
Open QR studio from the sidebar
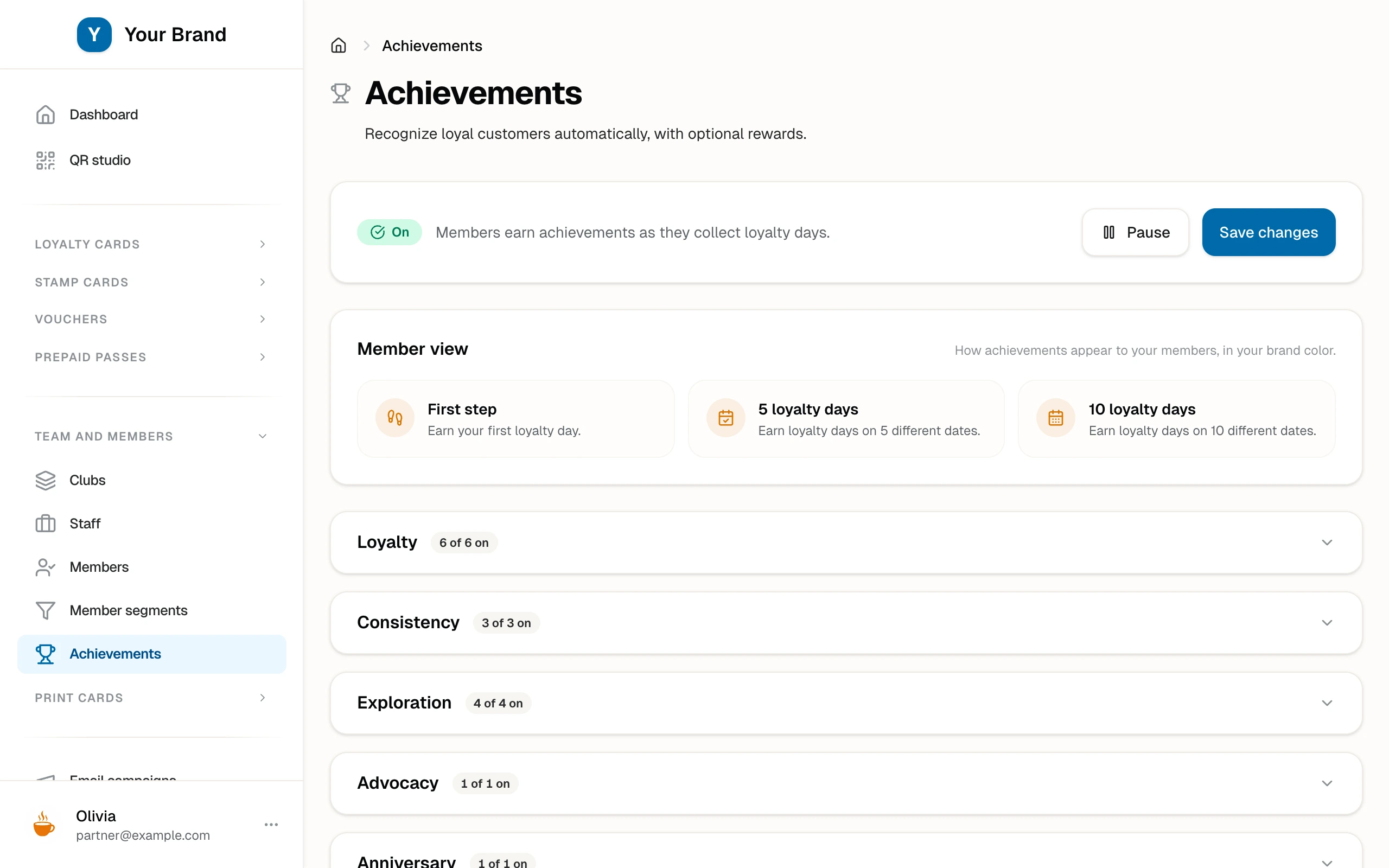coord(151,160)
